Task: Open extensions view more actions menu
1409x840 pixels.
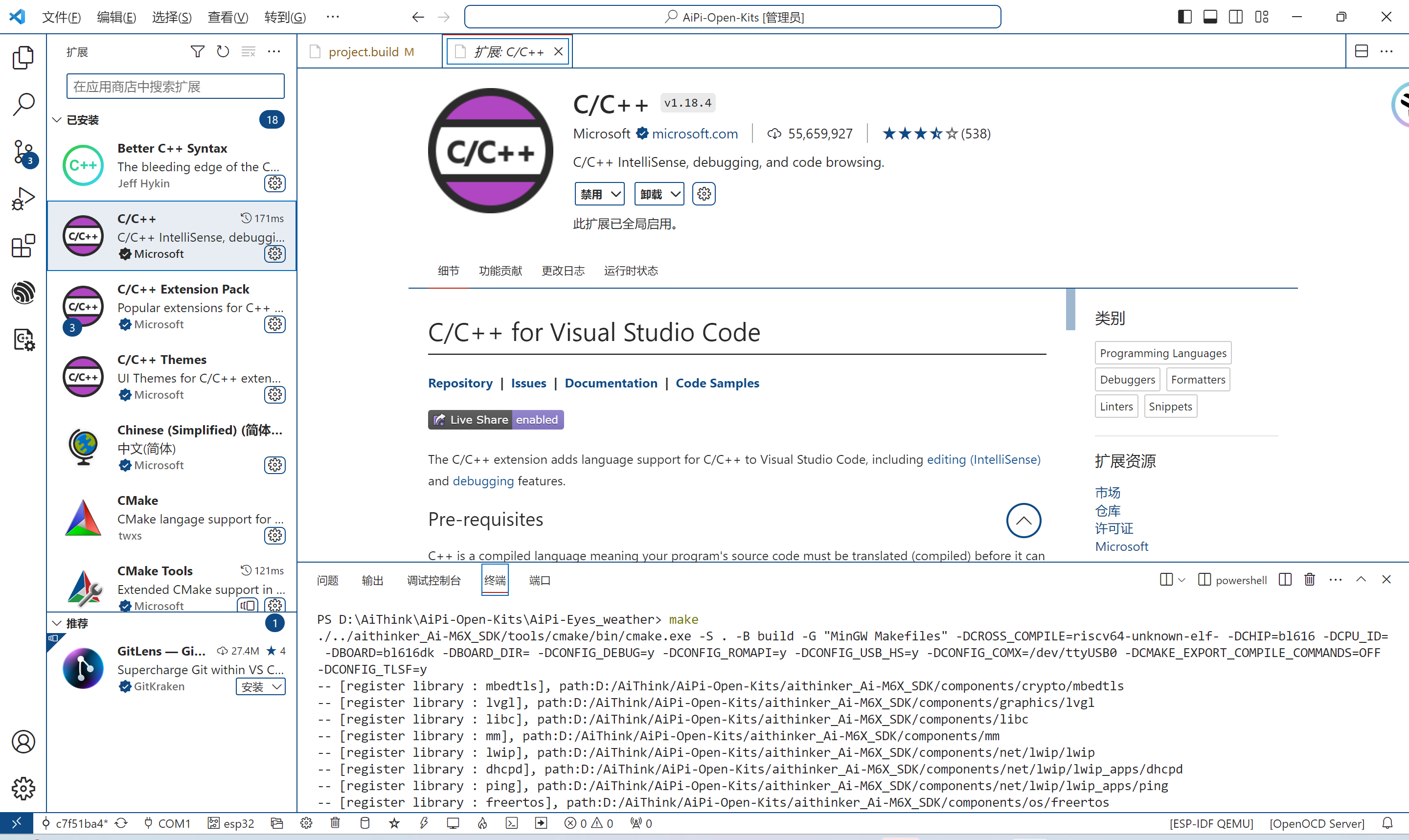Action: 274,51
